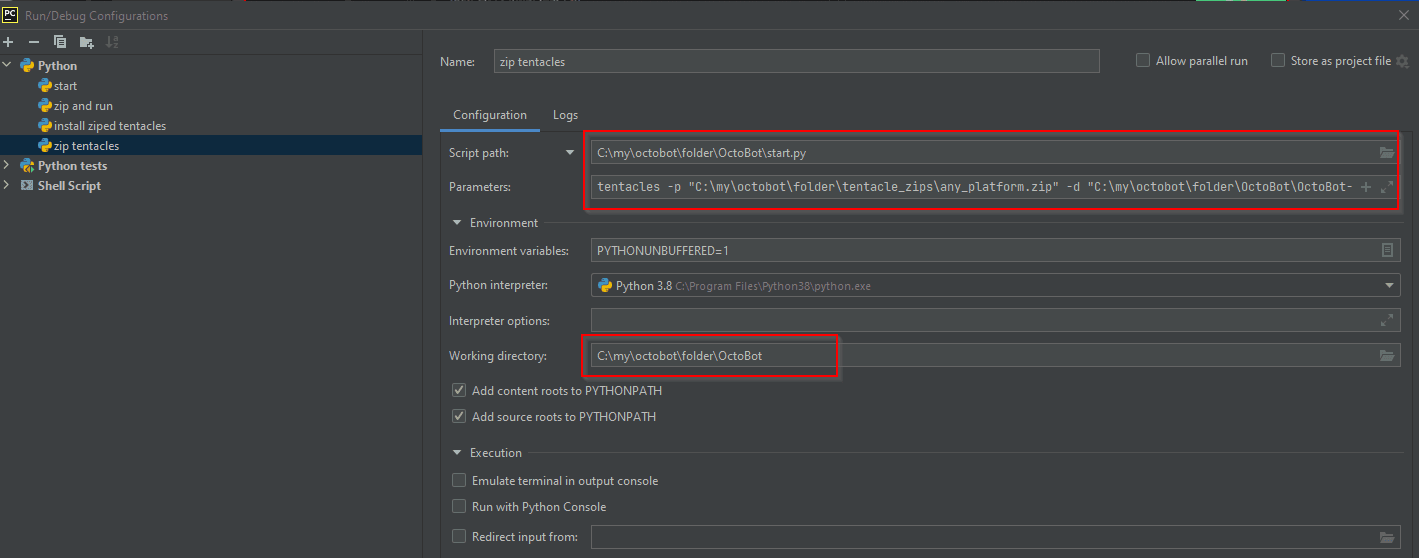Add new configuration with plus icon

click(x=8, y=42)
